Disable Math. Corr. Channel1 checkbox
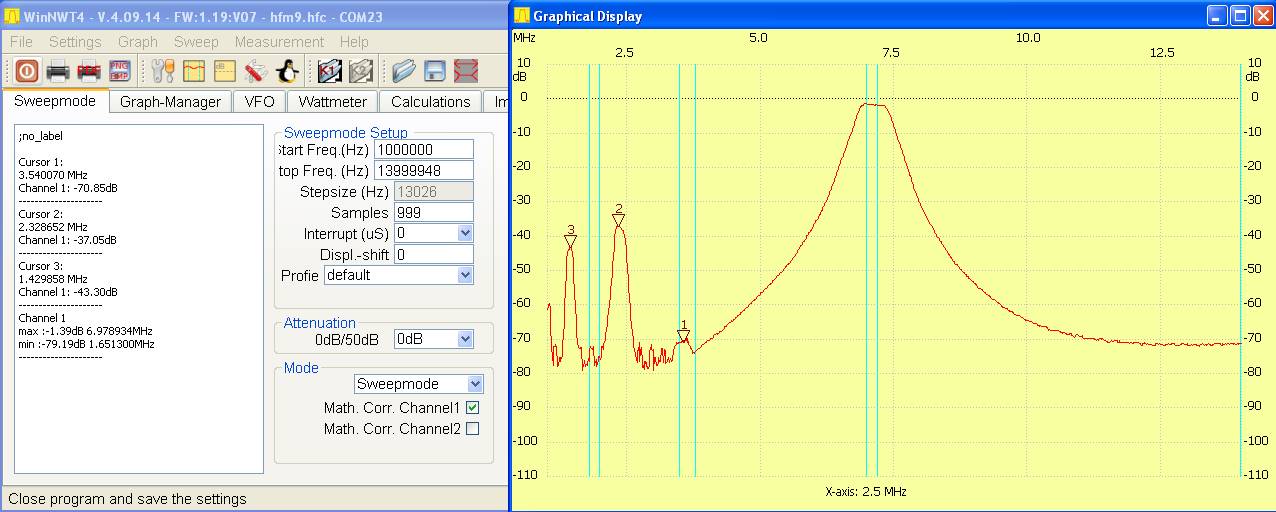The height and width of the screenshot is (512, 1276). pyautogui.click(x=473, y=408)
